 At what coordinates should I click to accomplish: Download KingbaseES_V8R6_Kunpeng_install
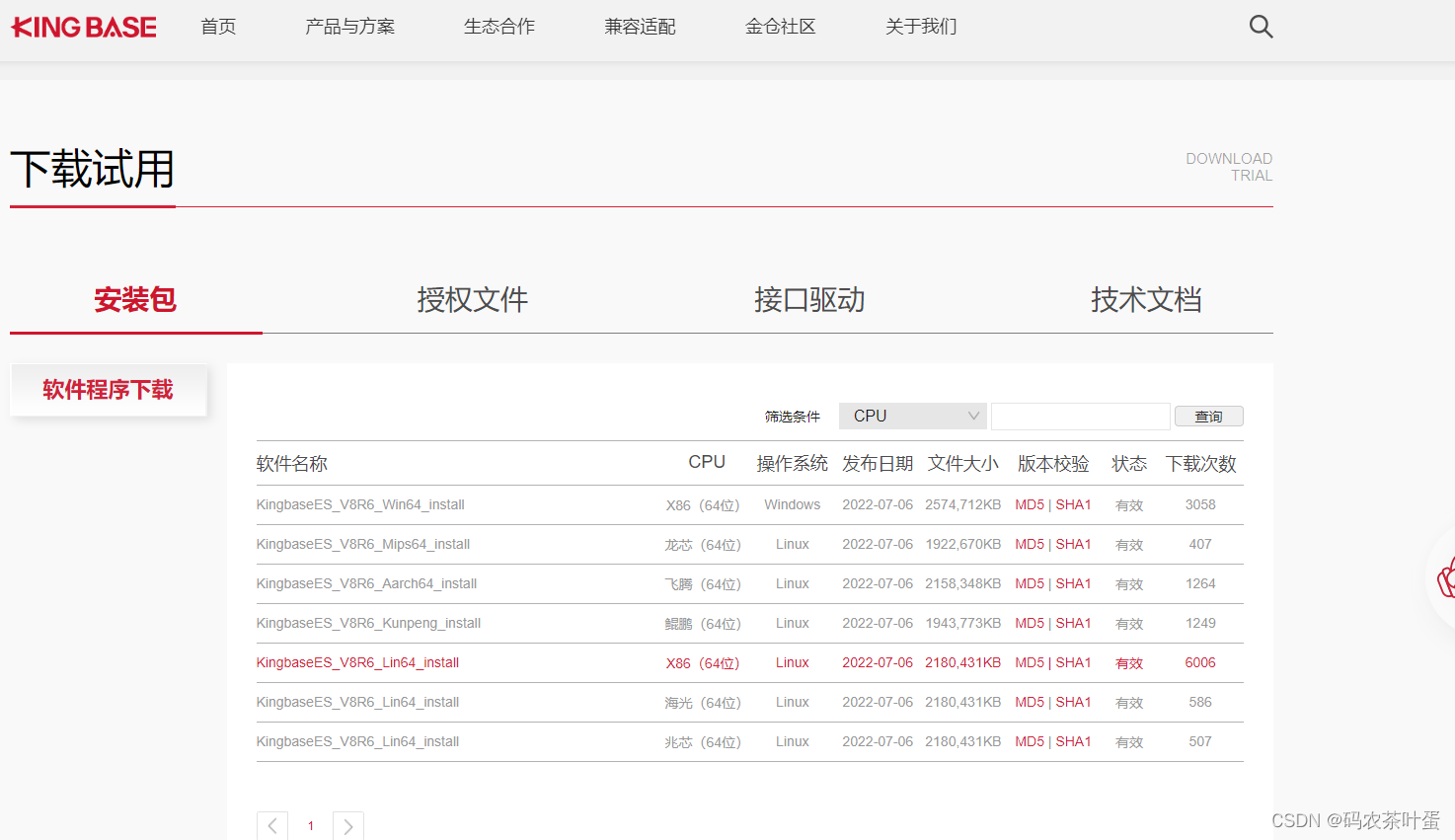tap(368, 623)
